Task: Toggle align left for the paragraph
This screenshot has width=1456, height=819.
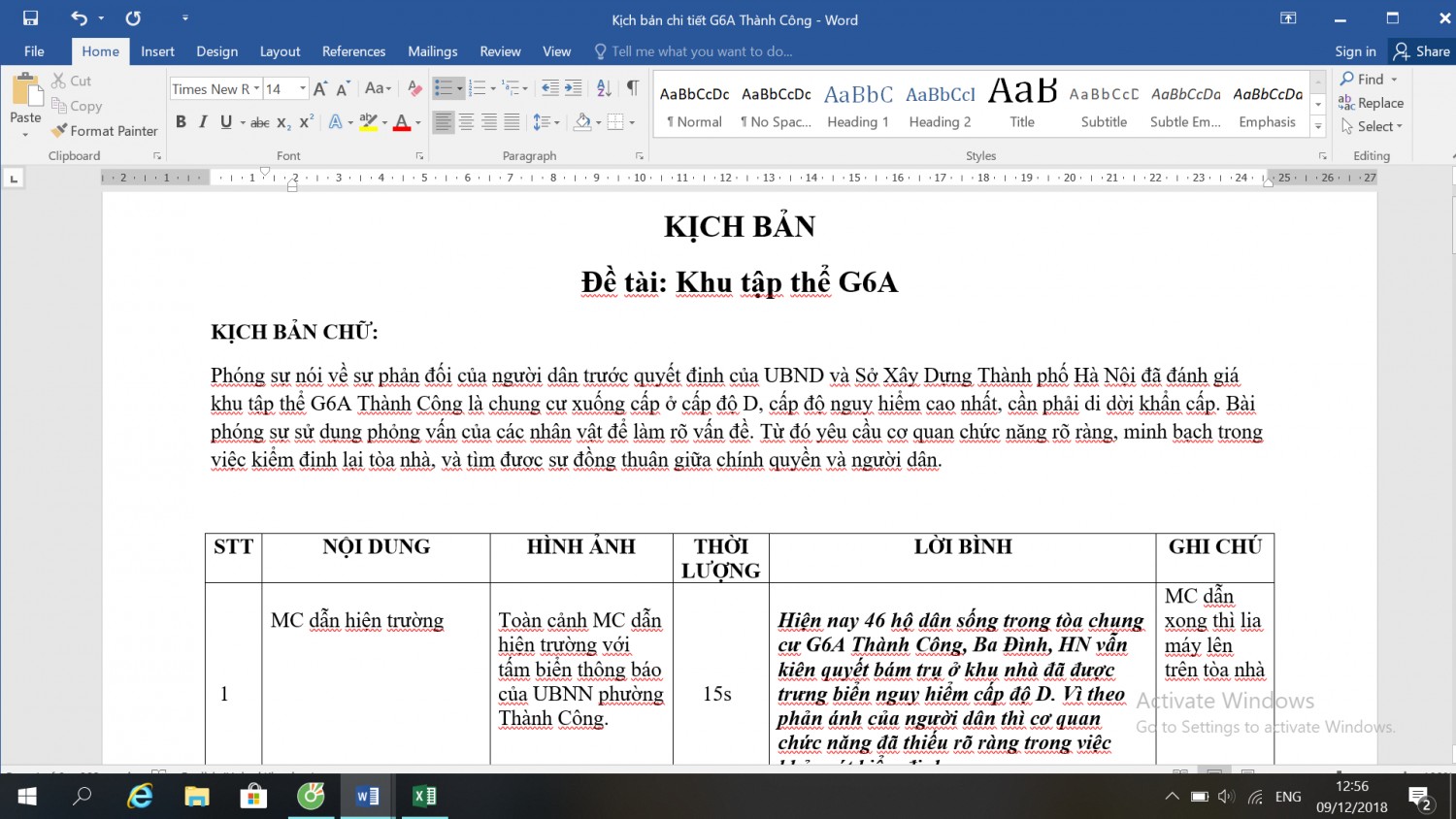Action: 444,122
